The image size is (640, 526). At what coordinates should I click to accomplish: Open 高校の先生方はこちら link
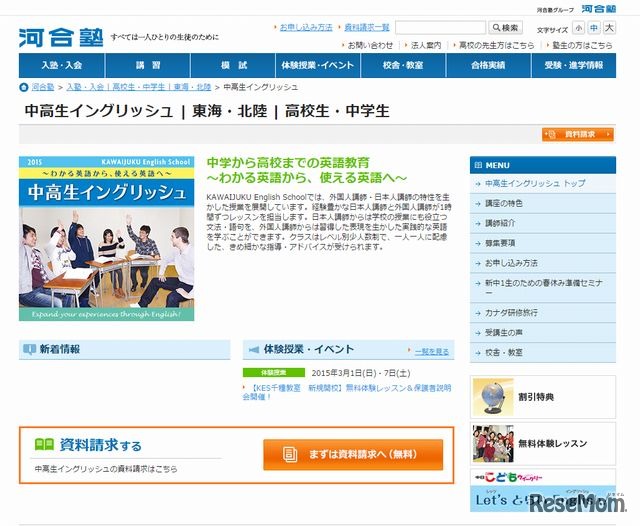pyautogui.click(x=496, y=45)
